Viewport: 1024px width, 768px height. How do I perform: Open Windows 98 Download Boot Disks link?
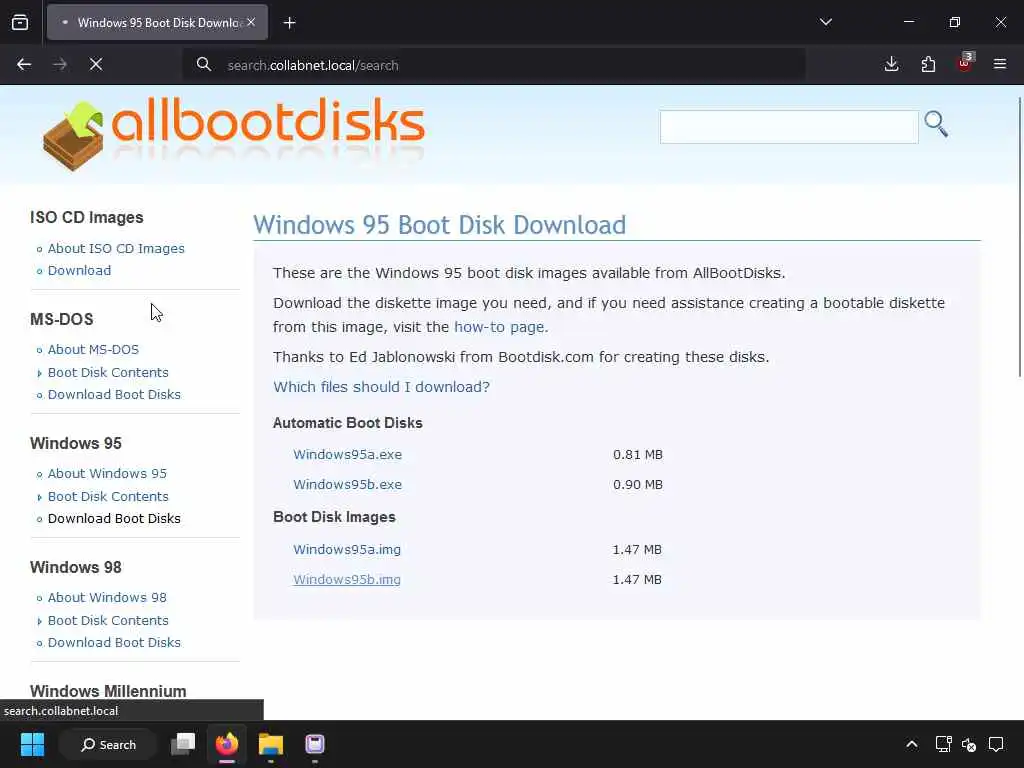[x=114, y=643]
